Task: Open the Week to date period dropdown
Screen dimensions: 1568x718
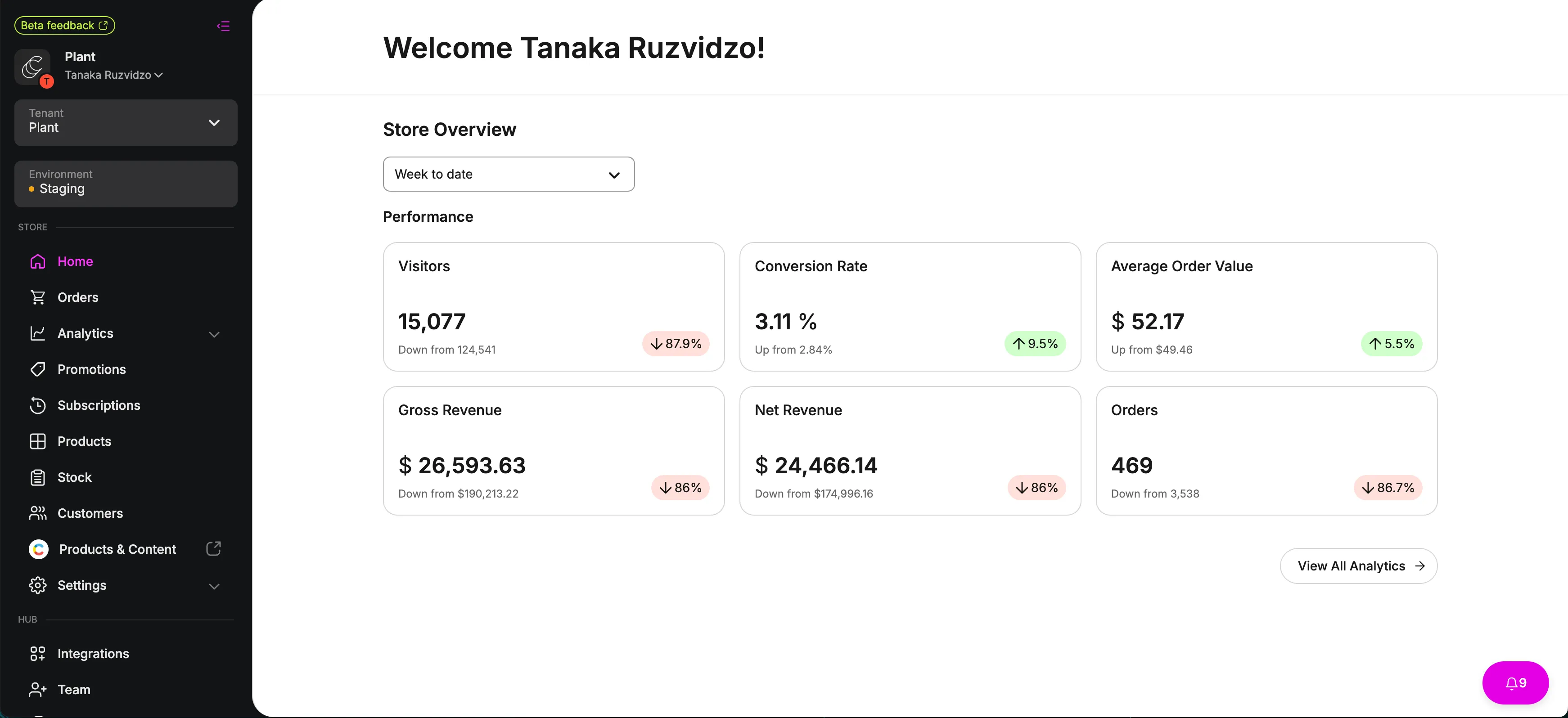Action: 509,175
